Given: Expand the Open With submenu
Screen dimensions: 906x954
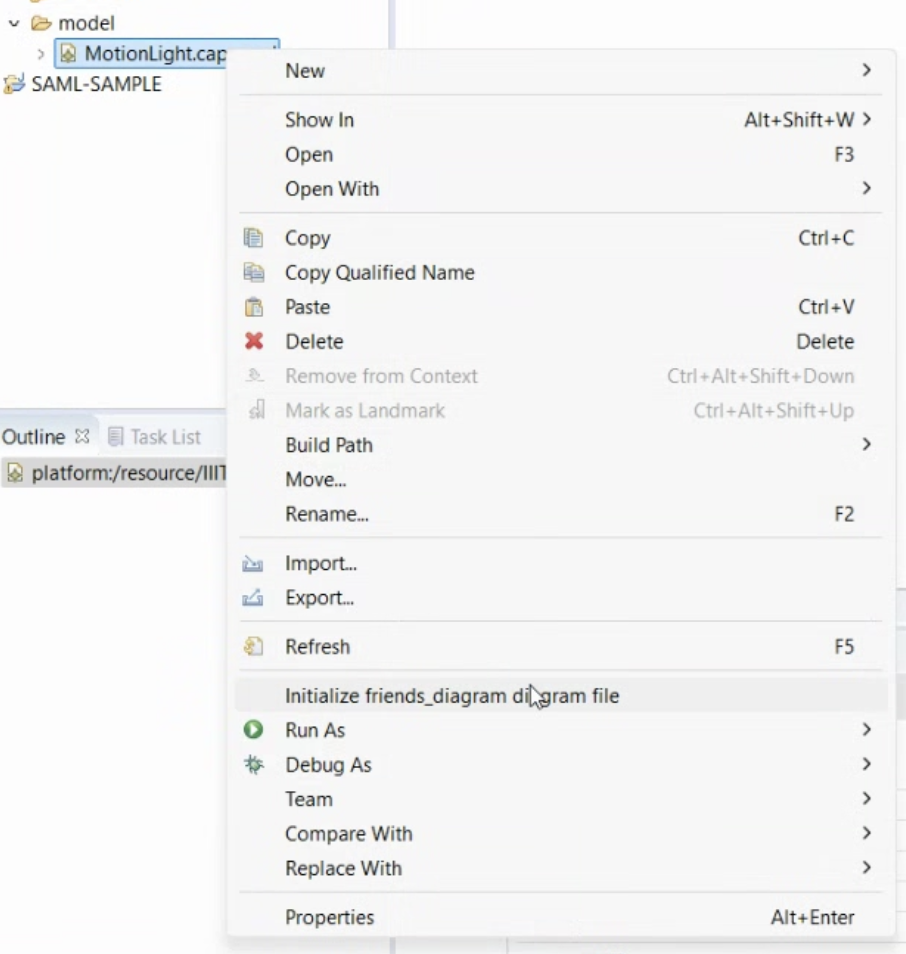Looking at the screenshot, I should (x=332, y=189).
